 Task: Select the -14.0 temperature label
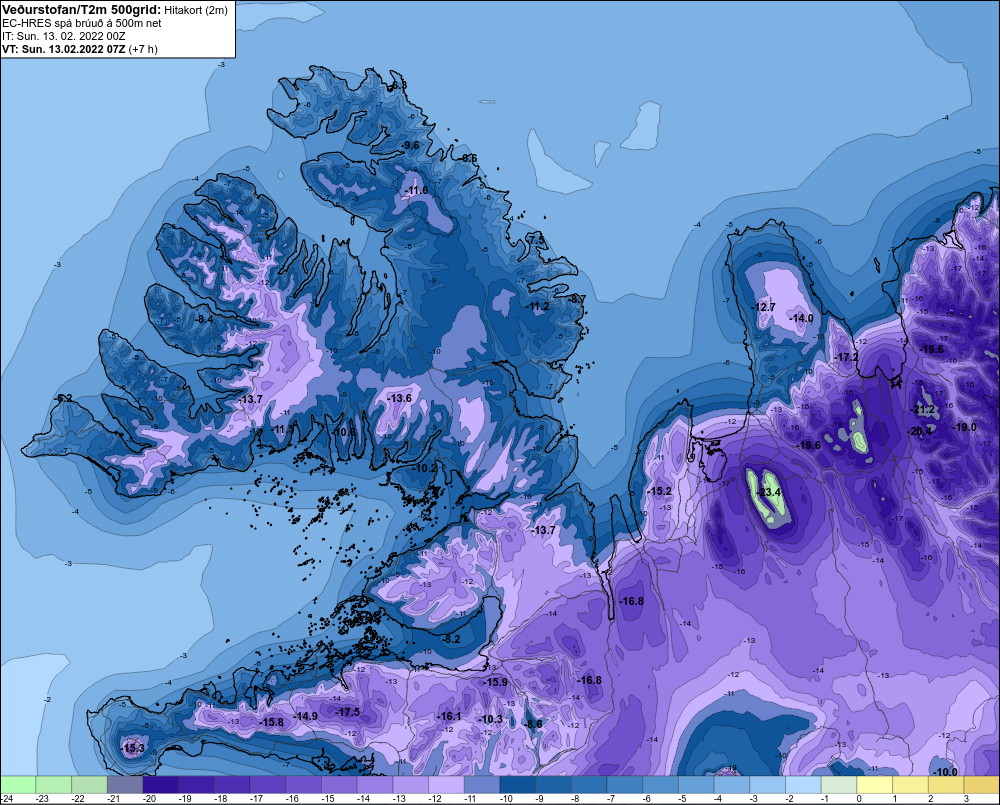[802, 318]
